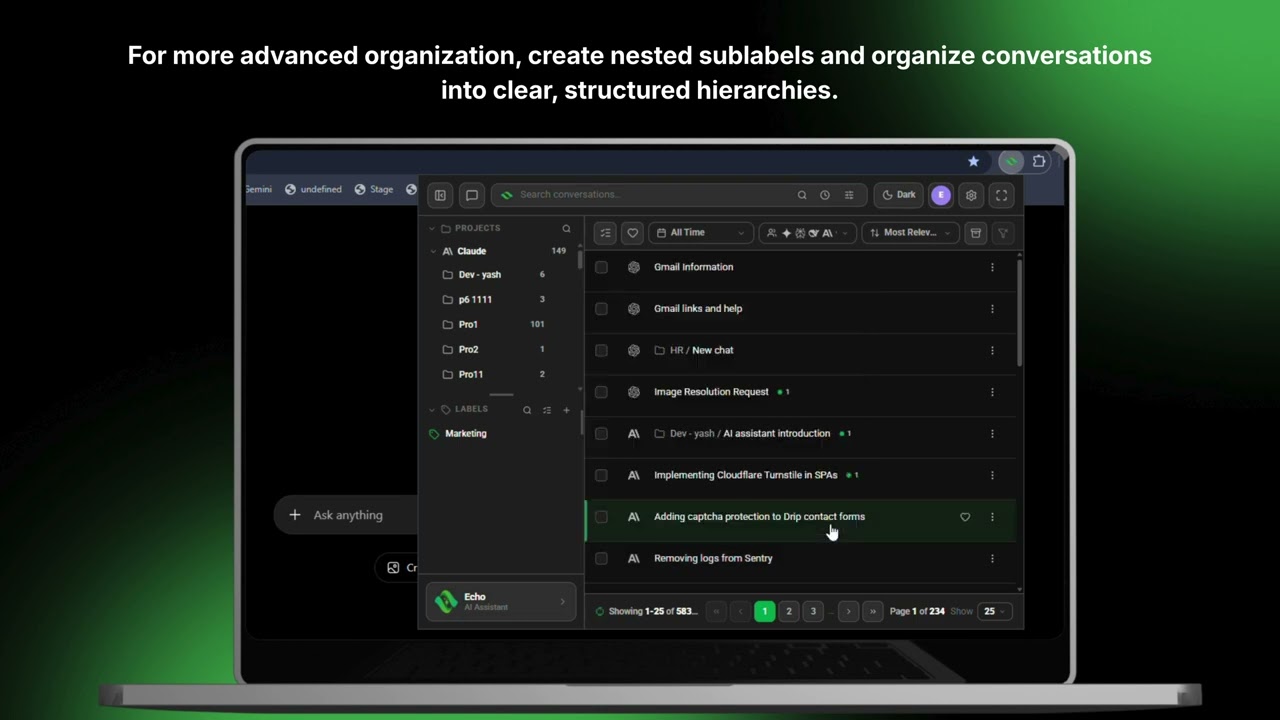Toggle the multi-select checklist icon
The height and width of the screenshot is (720, 1280).
605,233
